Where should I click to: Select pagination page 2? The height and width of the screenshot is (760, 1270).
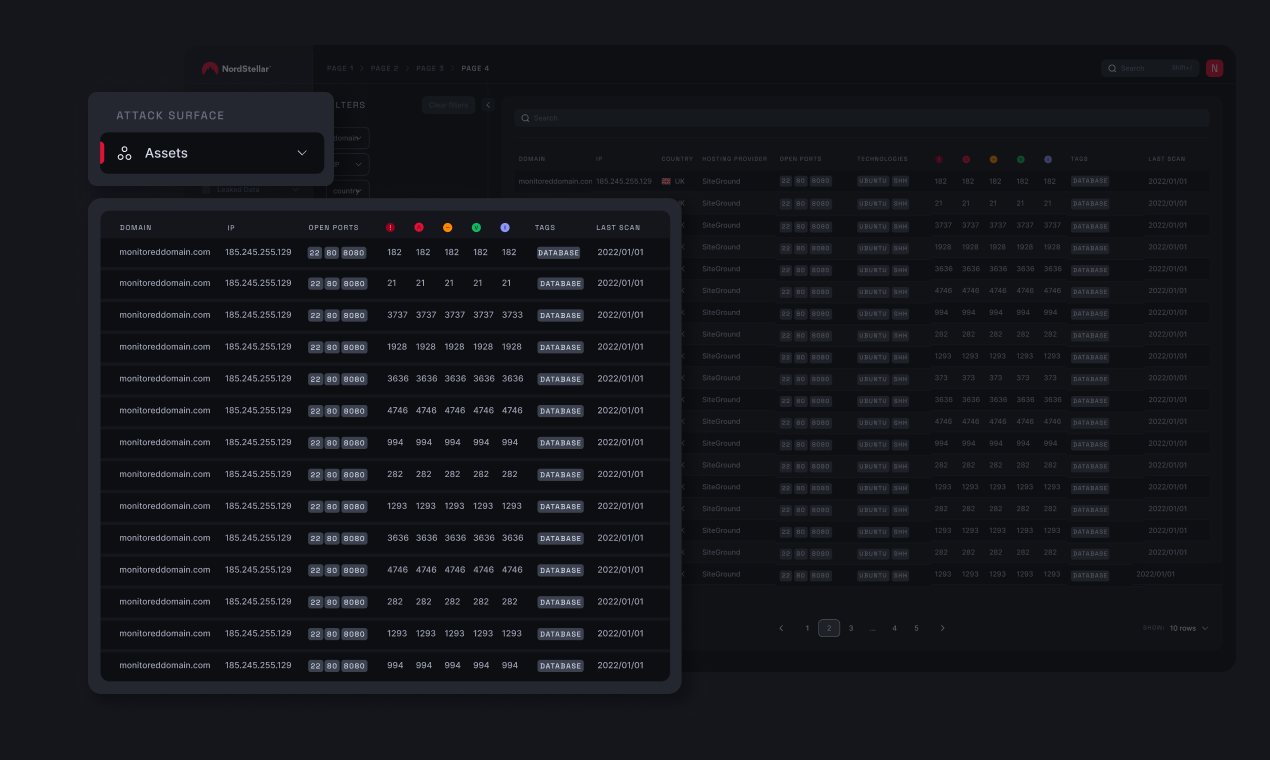point(829,628)
